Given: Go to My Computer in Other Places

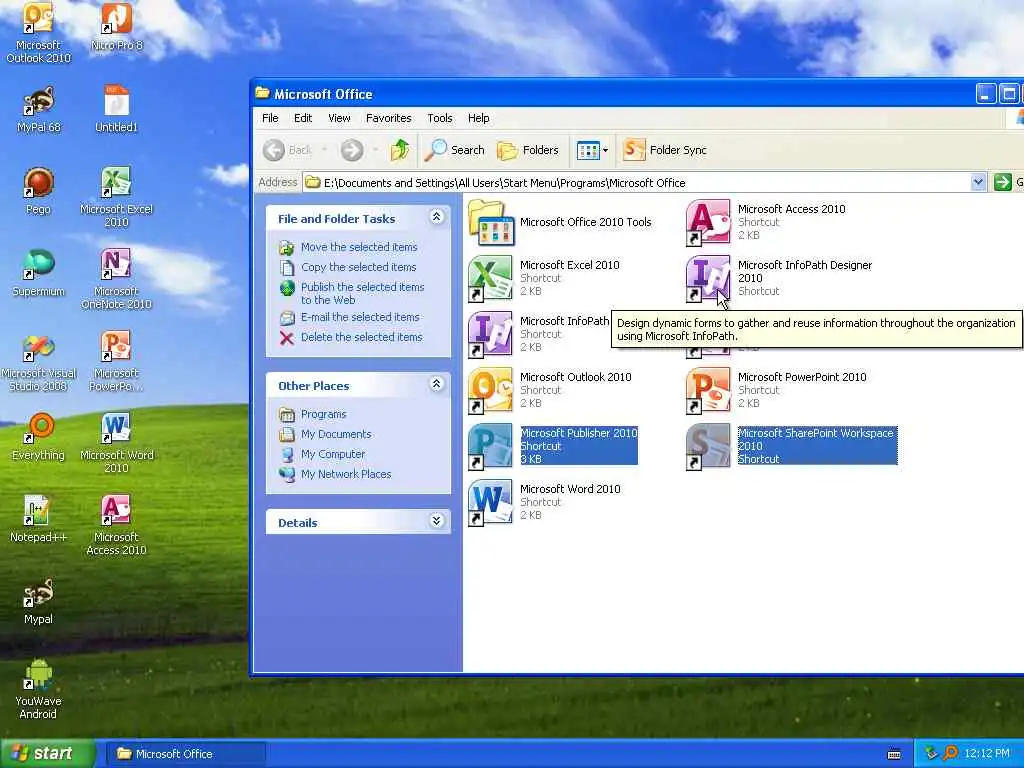Looking at the screenshot, I should pos(332,454).
